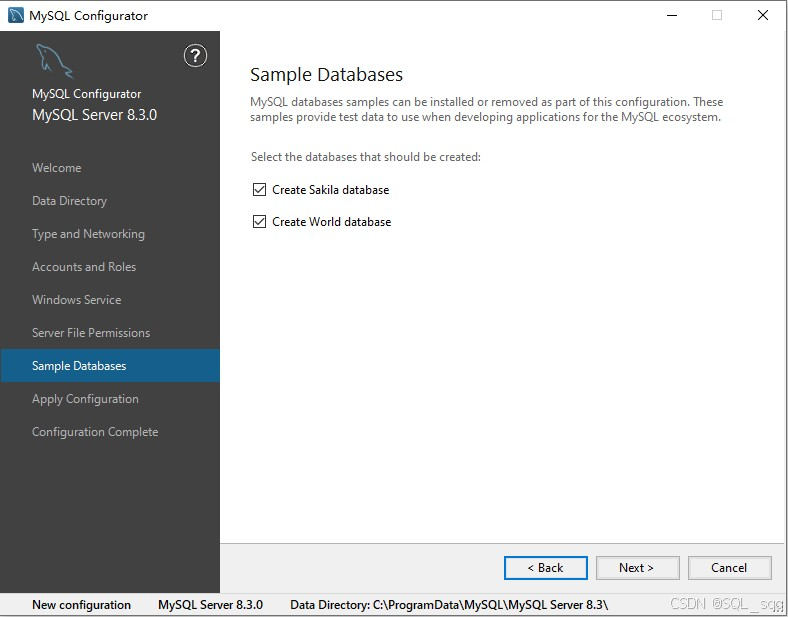Image resolution: width=788 pixels, height=617 pixels.
Task: Uncheck Create Sakila database checkbox
Action: [x=259, y=189]
